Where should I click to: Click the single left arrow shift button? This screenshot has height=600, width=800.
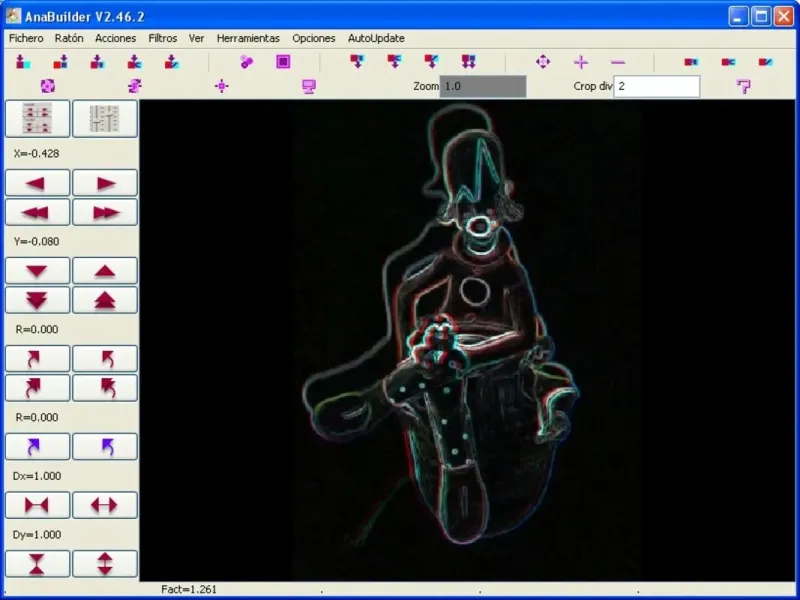pyautogui.click(x=38, y=183)
